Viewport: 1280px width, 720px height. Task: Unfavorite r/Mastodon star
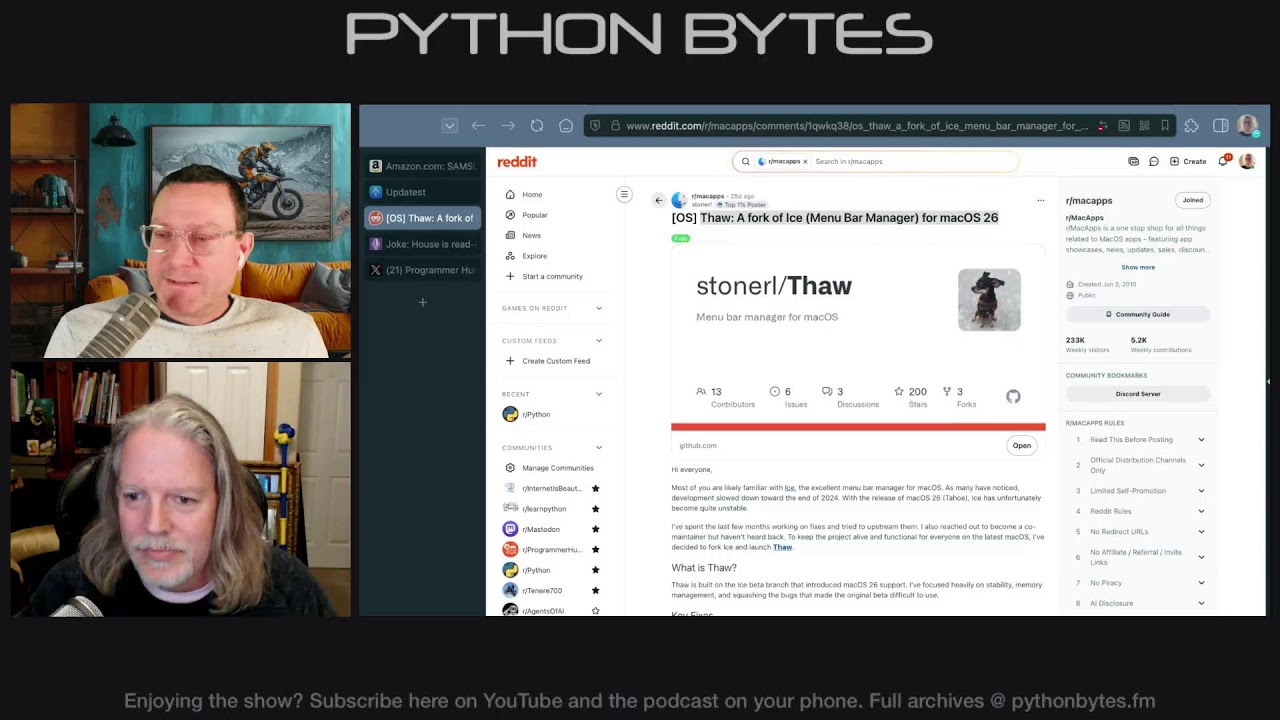(x=596, y=529)
